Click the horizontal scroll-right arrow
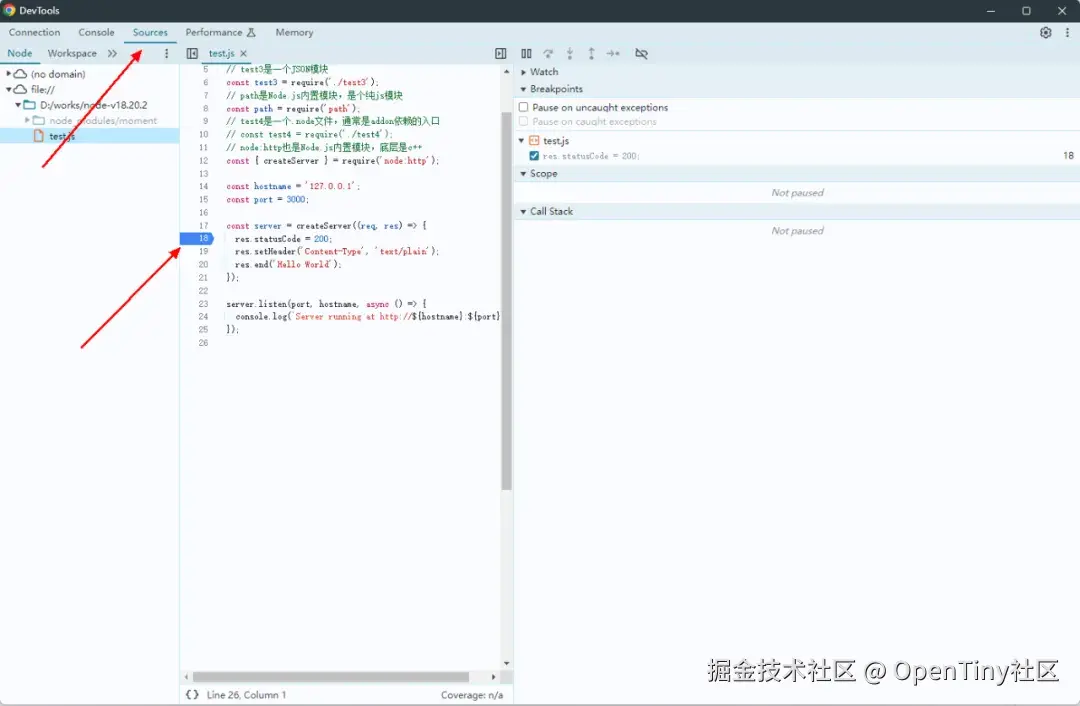 493,677
